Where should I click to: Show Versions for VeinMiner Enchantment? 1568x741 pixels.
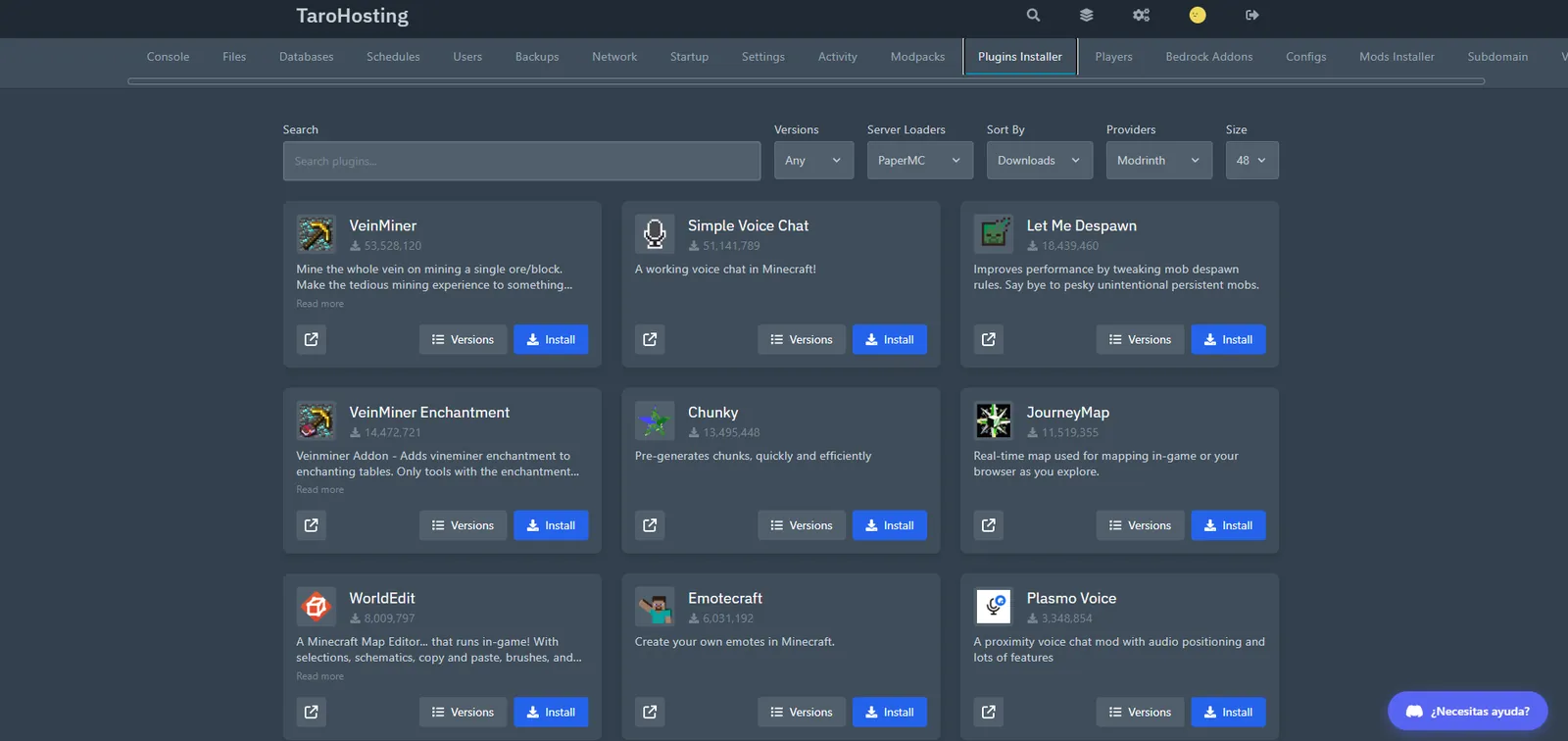coord(463,525)
